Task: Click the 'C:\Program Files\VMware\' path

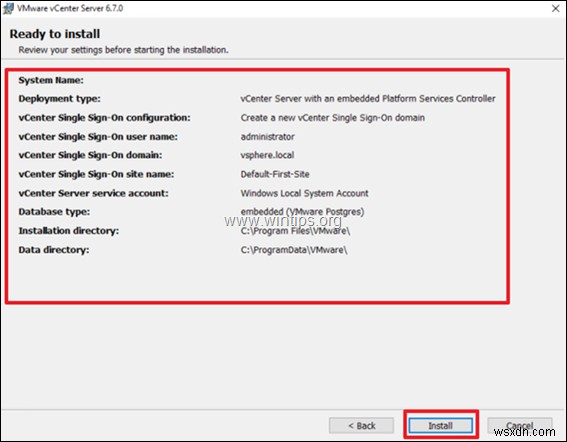Action: (295, 231)
